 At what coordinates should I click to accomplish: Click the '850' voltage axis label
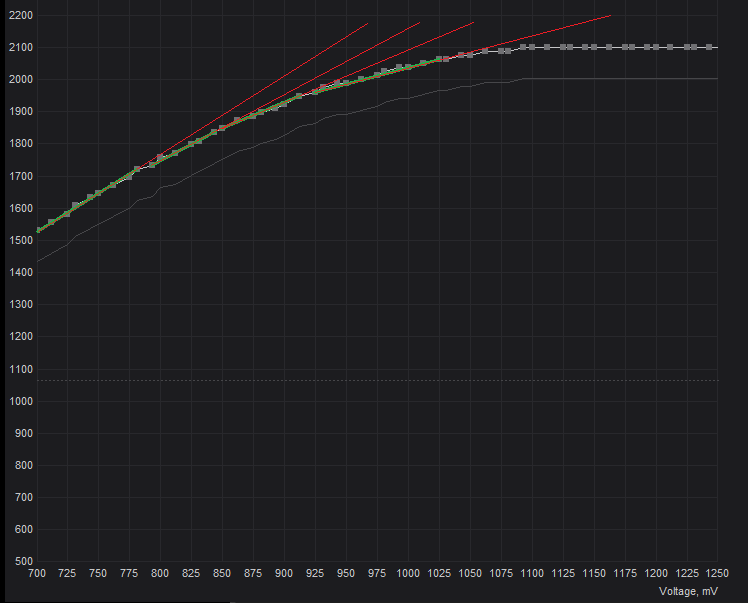[x=222, y=573]
